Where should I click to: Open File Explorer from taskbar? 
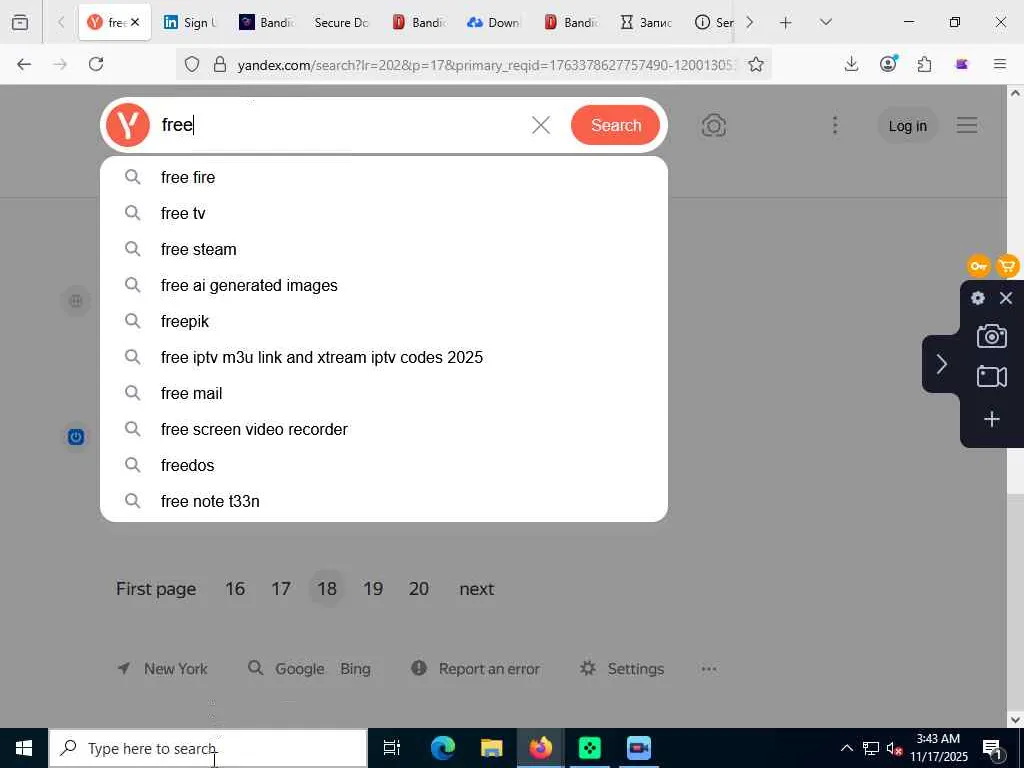(x=491, y=748)
